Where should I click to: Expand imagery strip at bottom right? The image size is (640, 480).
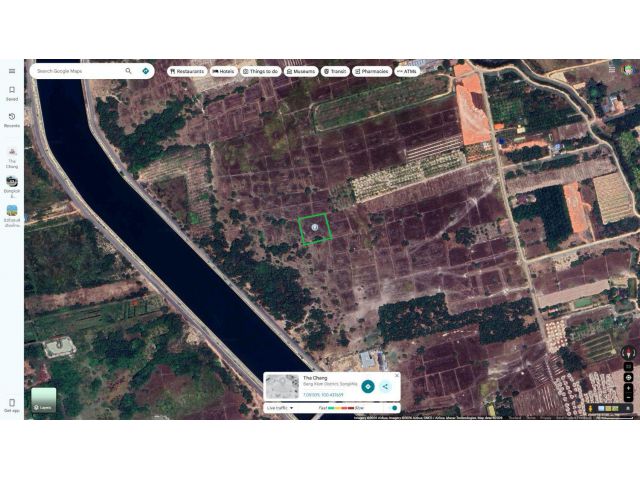tap(628, 408)
